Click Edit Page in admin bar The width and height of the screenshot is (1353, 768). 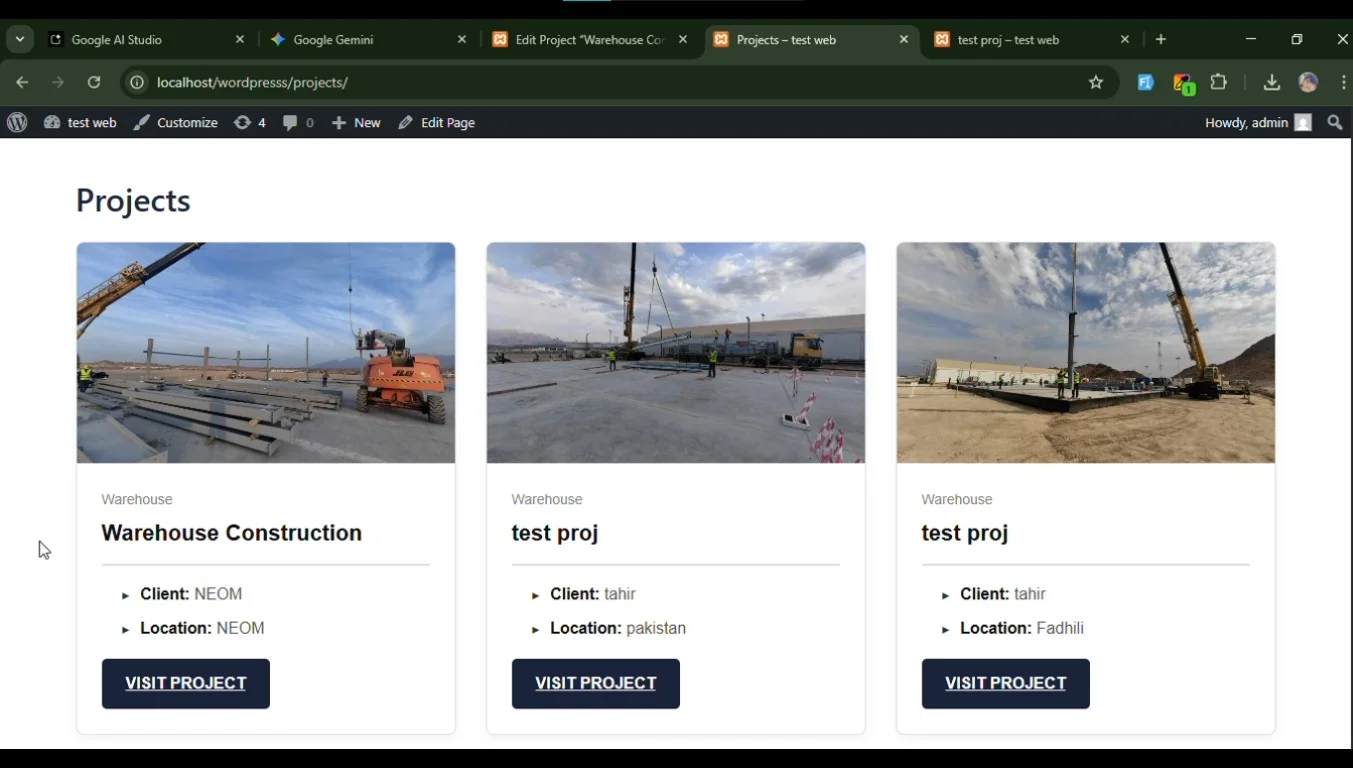pos(436,123)
